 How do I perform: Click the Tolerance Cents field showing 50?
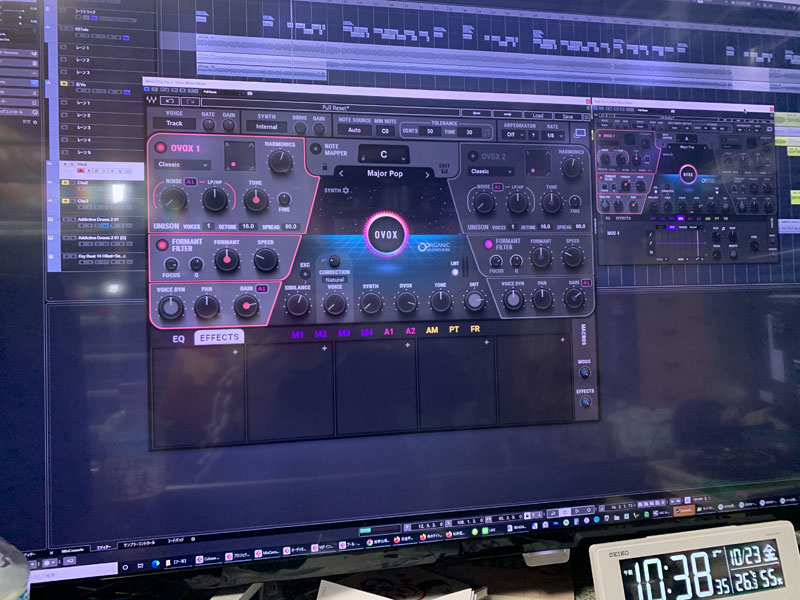[430, 132]
